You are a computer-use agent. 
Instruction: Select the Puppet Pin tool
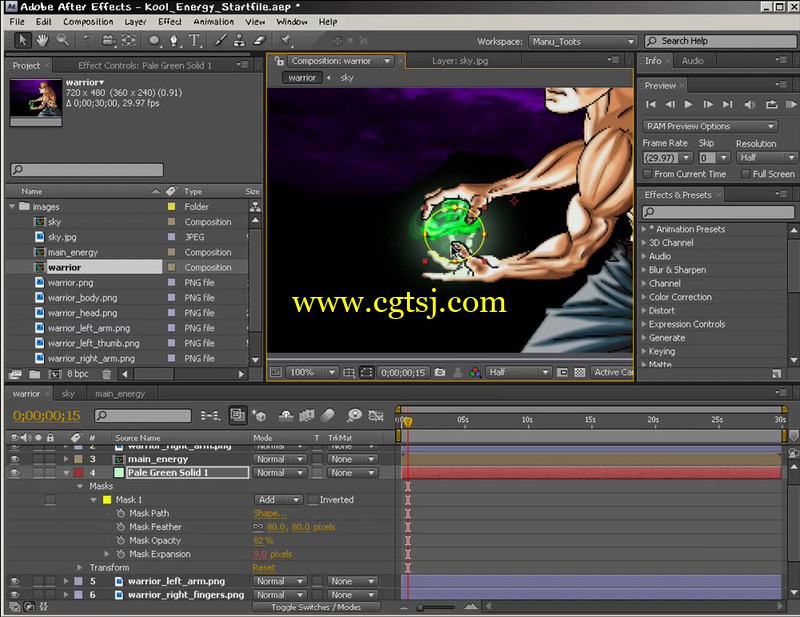286,41
